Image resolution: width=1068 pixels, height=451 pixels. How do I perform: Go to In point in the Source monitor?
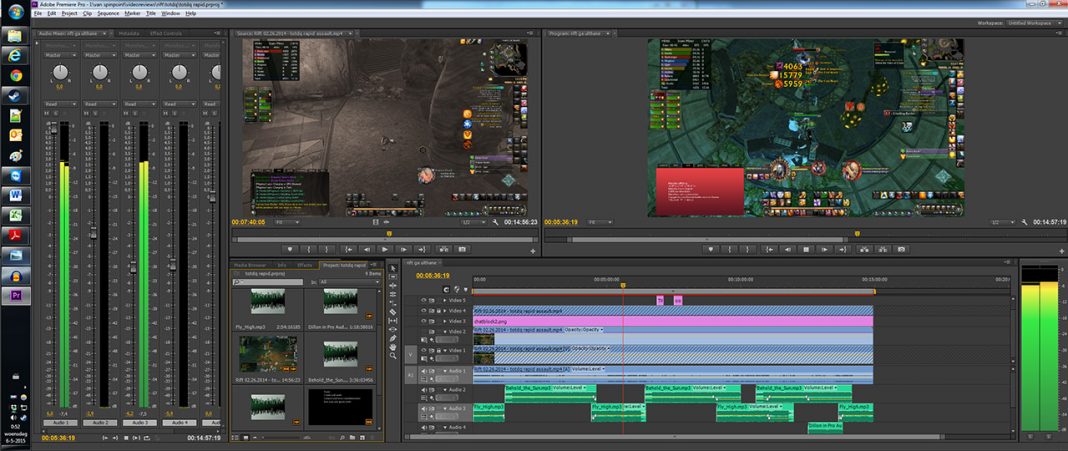point(348,249)
